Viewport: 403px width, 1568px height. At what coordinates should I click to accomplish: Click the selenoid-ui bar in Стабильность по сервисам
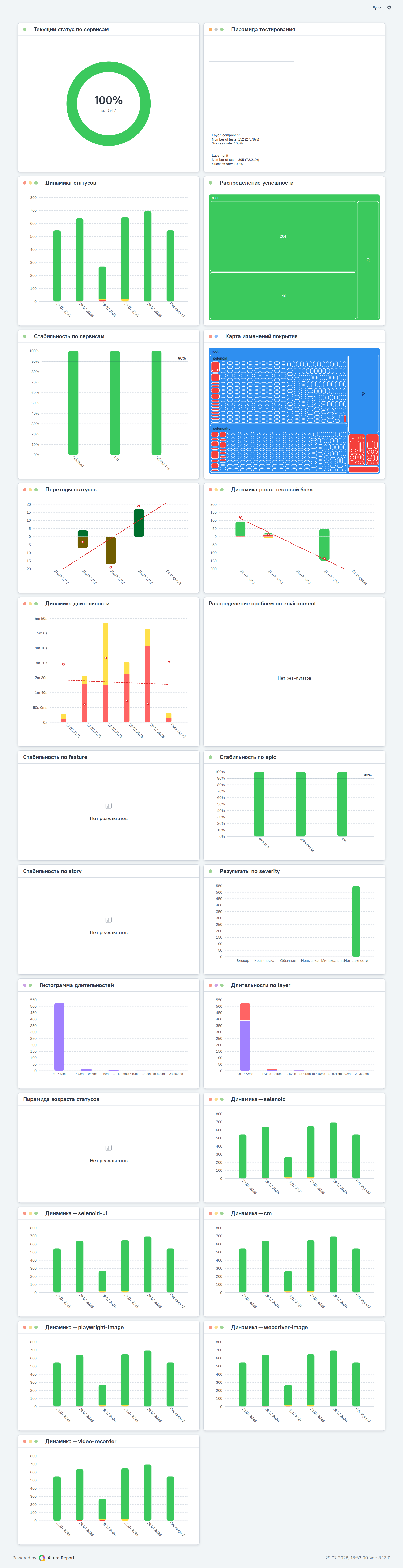(156, 403)
